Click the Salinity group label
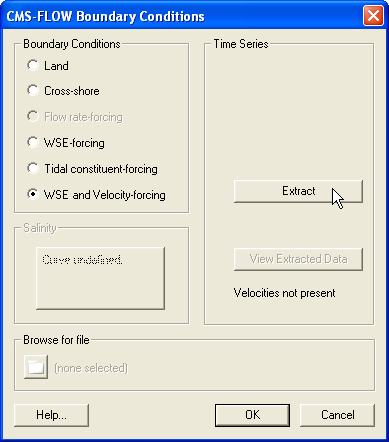The image size is (389, 442). (x=40, y=228)
